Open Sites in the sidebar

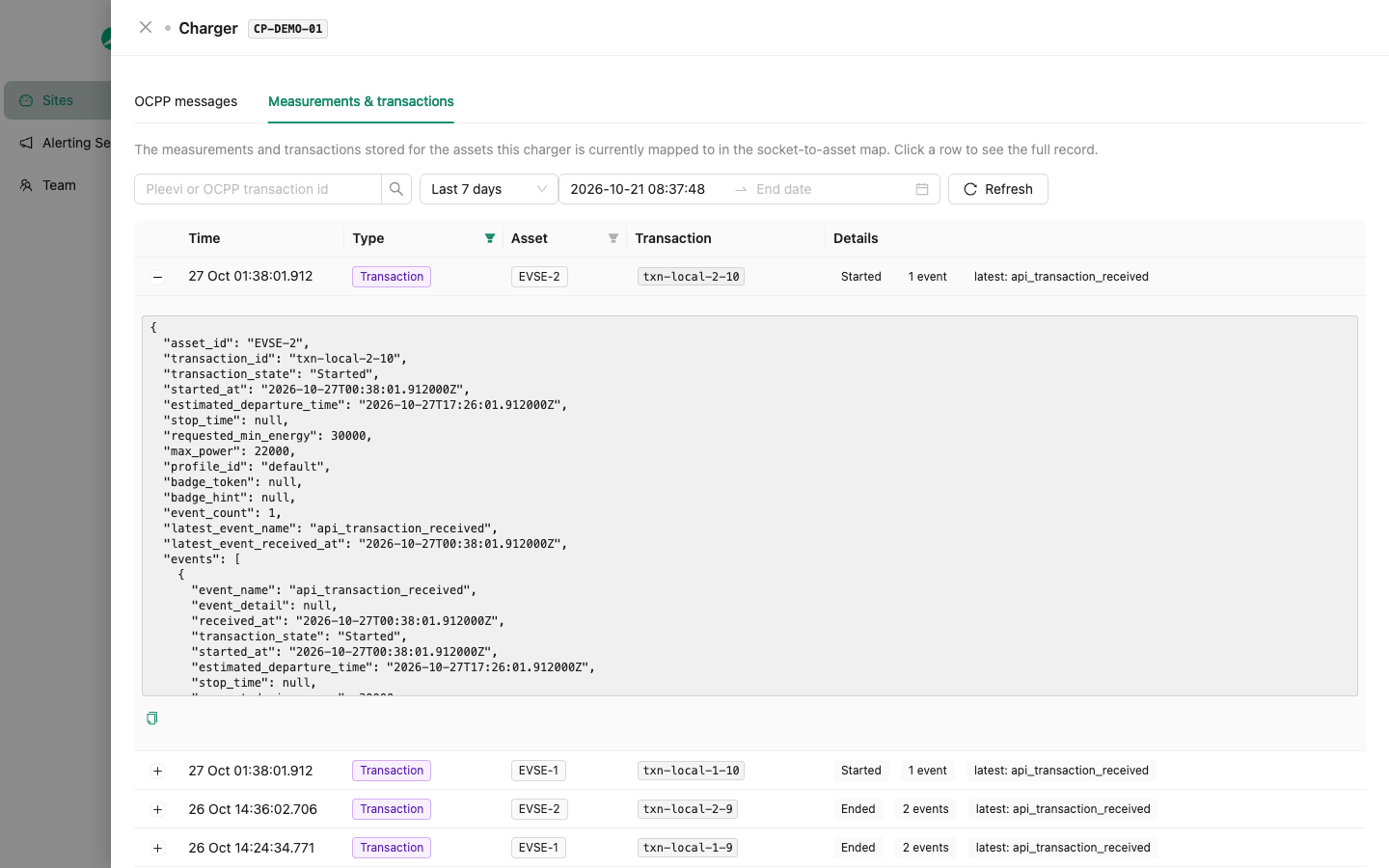pyautogui.click(x=58, y=100)
